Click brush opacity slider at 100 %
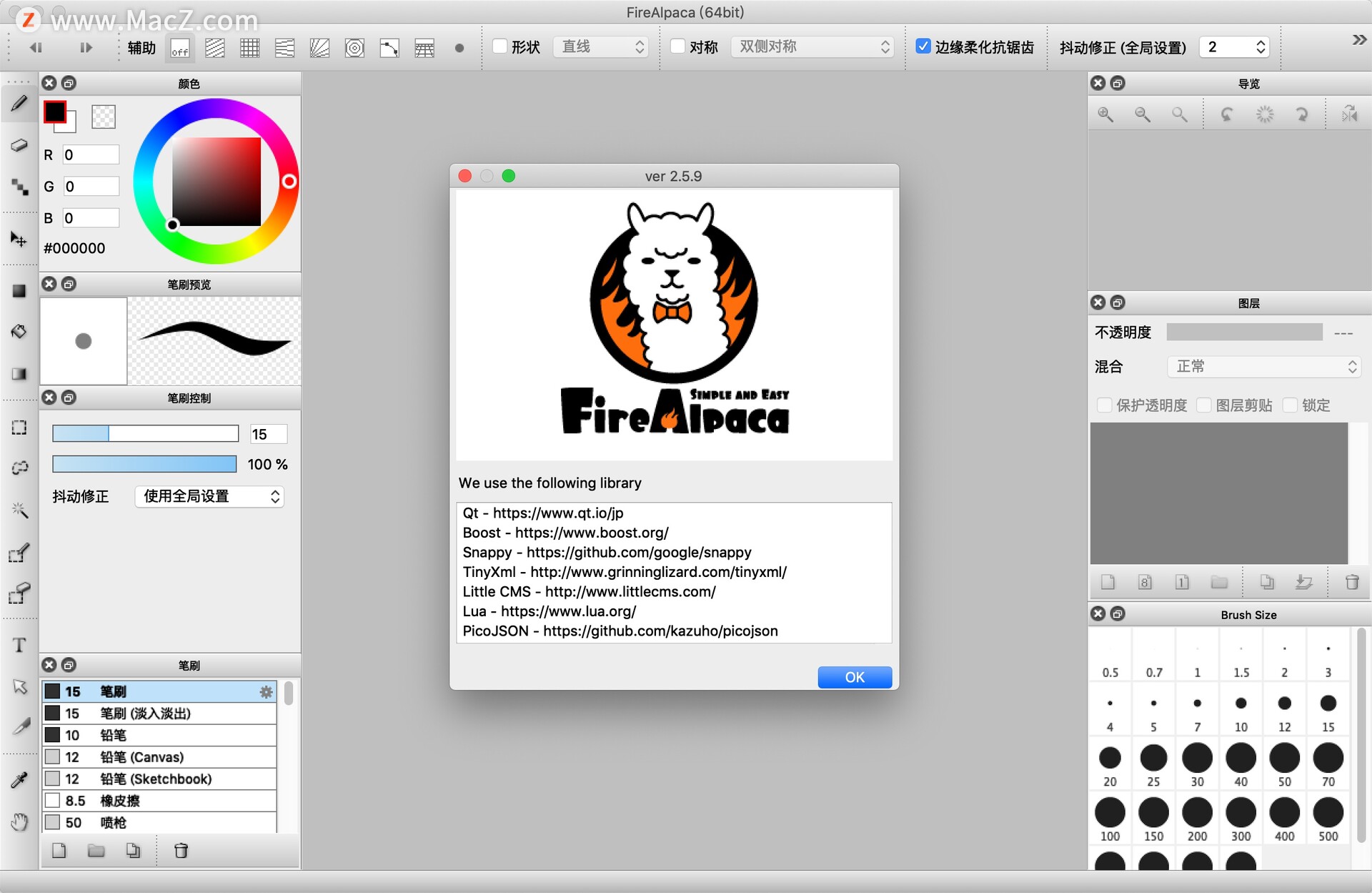Image resolution: width=1372 pixels, height=893 pixels. click(x=144, y=464)
